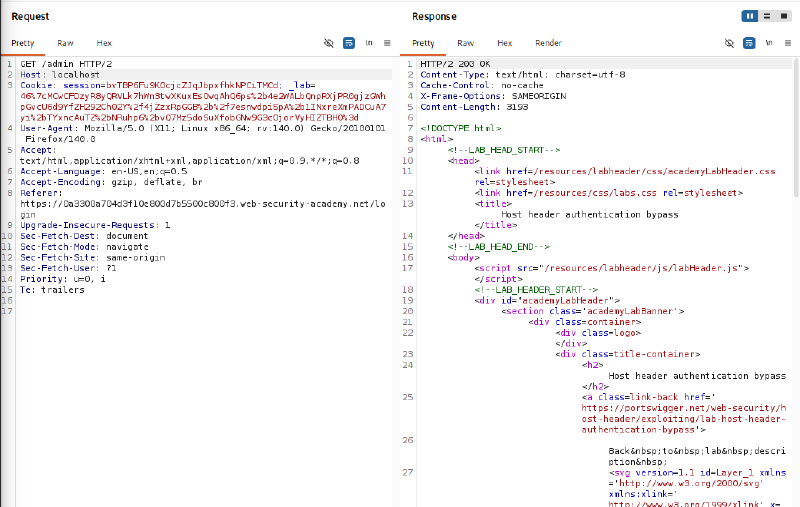Select top-bottom split layout icon
Viewport: 800px width, 507px height.
click(766, 16)
